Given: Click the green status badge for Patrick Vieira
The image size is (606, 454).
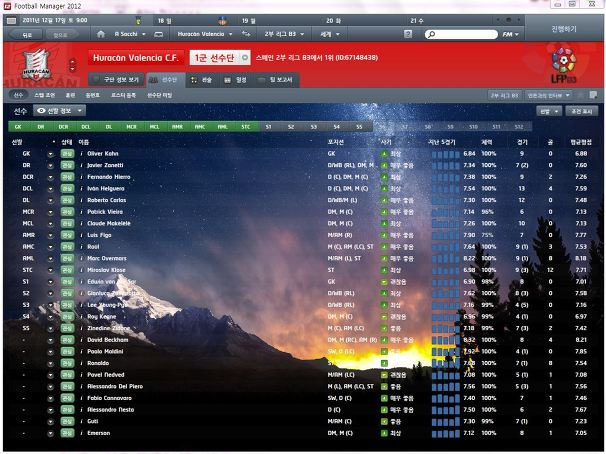Looking at the screenshot, I should 67,212.
